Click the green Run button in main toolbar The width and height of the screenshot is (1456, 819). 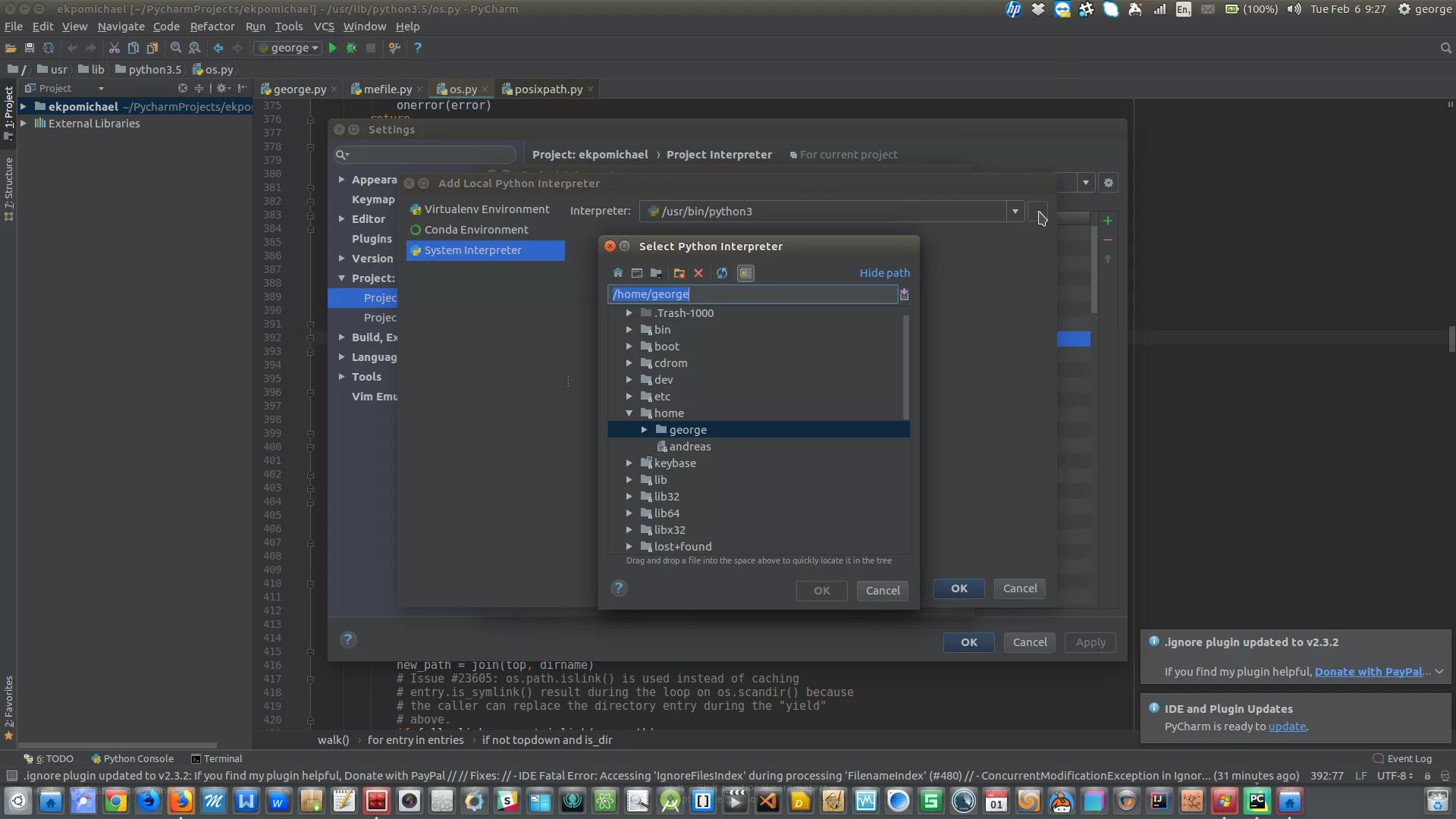tap(332, 48)
